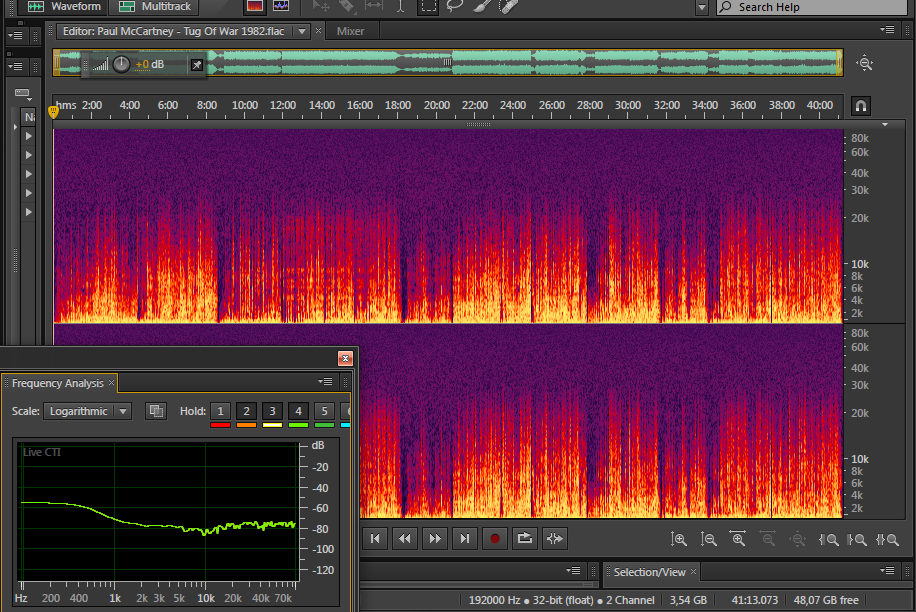
Task: Select the Paintbrush Selection tool
Action: (x=481, y=6)
